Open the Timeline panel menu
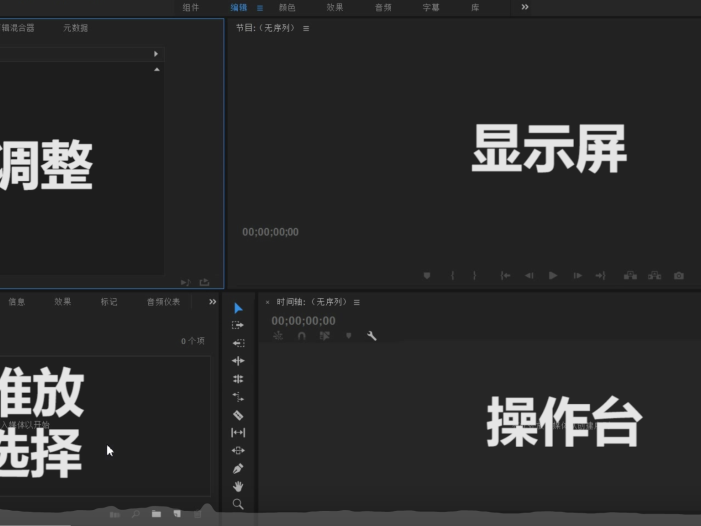701x526 pixels. [x=357, y=303]
